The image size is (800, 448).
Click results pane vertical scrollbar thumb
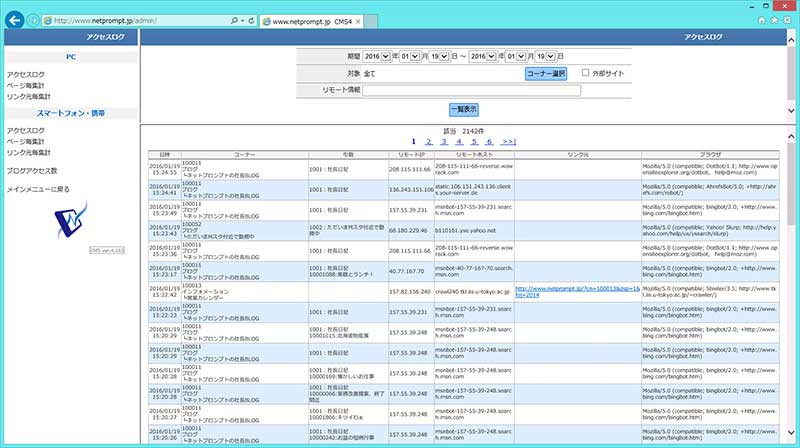791,184
